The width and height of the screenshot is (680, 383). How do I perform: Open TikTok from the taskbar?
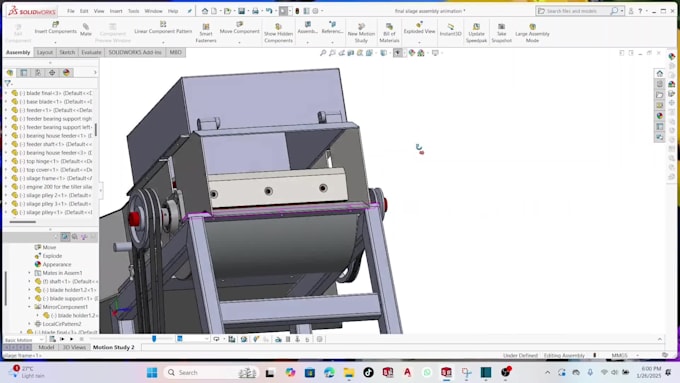pos(368,373)
